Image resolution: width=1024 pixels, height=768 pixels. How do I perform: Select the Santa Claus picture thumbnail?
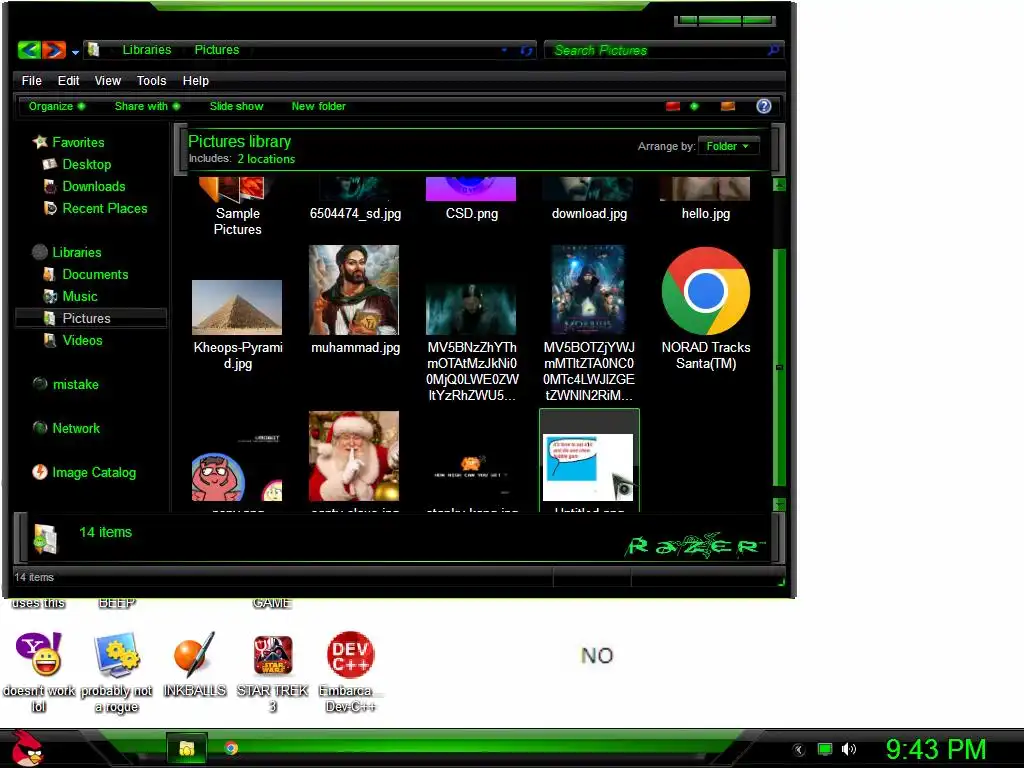pos(354,456)
